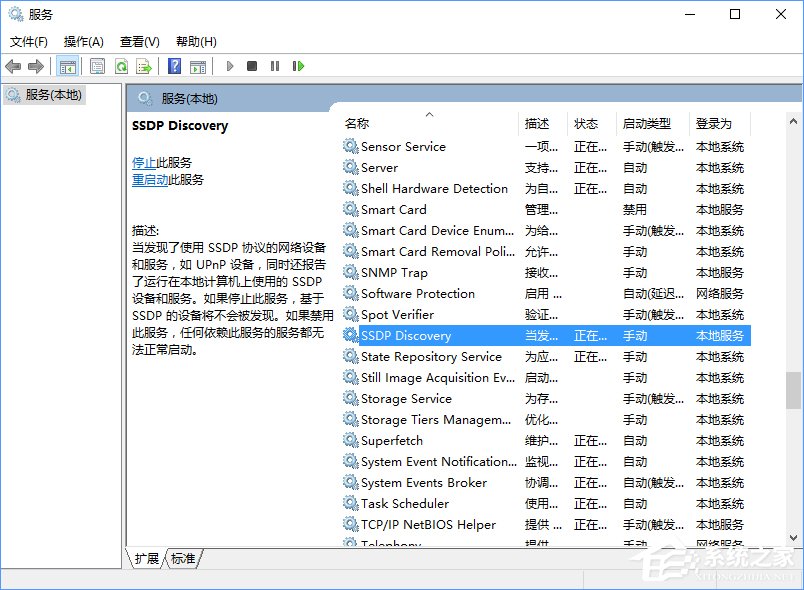Image resolution: width=804 pixels, height=590 pixels.
Task: Export the service list
Action: click(145, 66)
